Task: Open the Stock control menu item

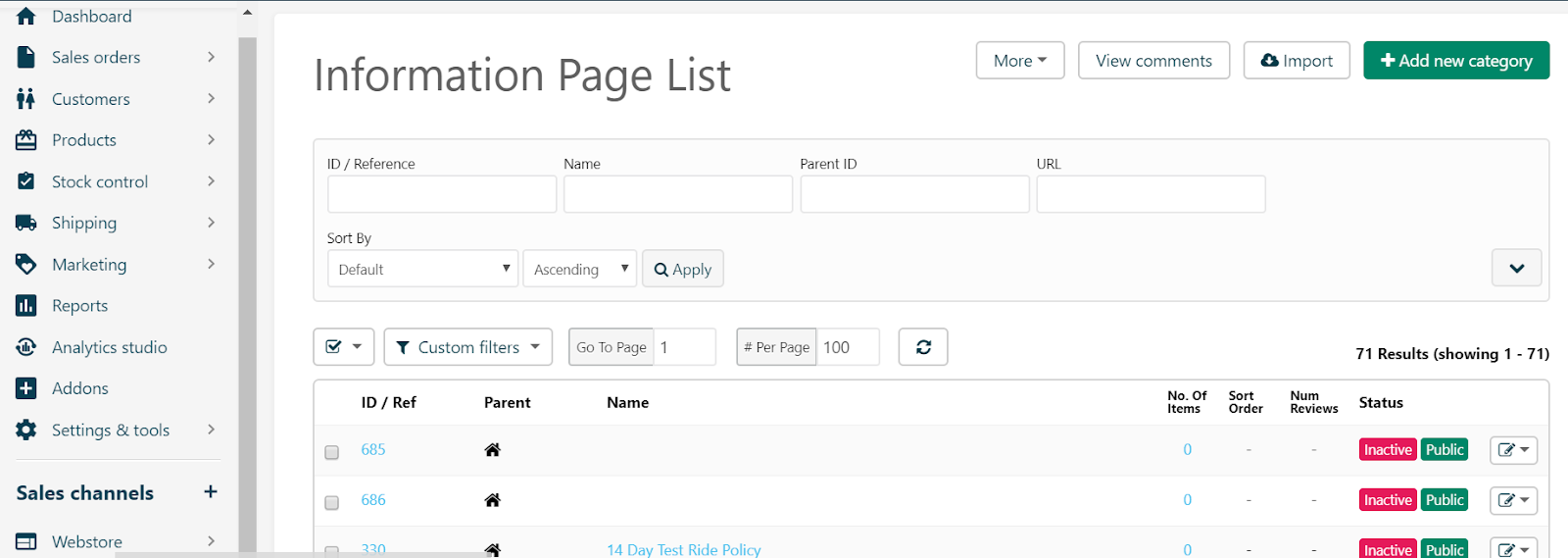Action: (100, 181)
